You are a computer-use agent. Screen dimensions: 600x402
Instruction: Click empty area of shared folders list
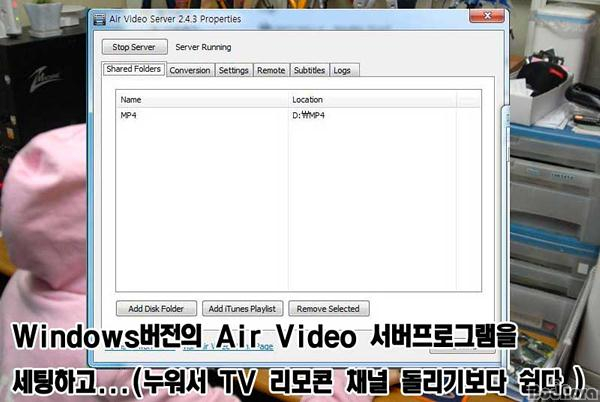(x=300, y=210)
